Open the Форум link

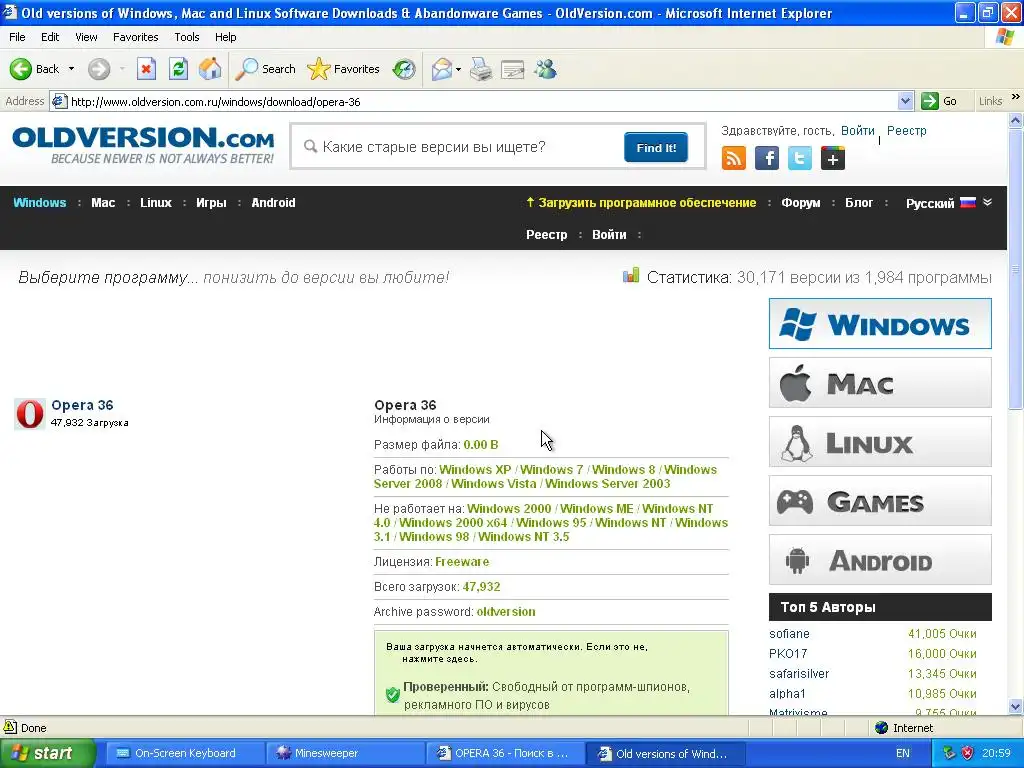pos(801,202)
